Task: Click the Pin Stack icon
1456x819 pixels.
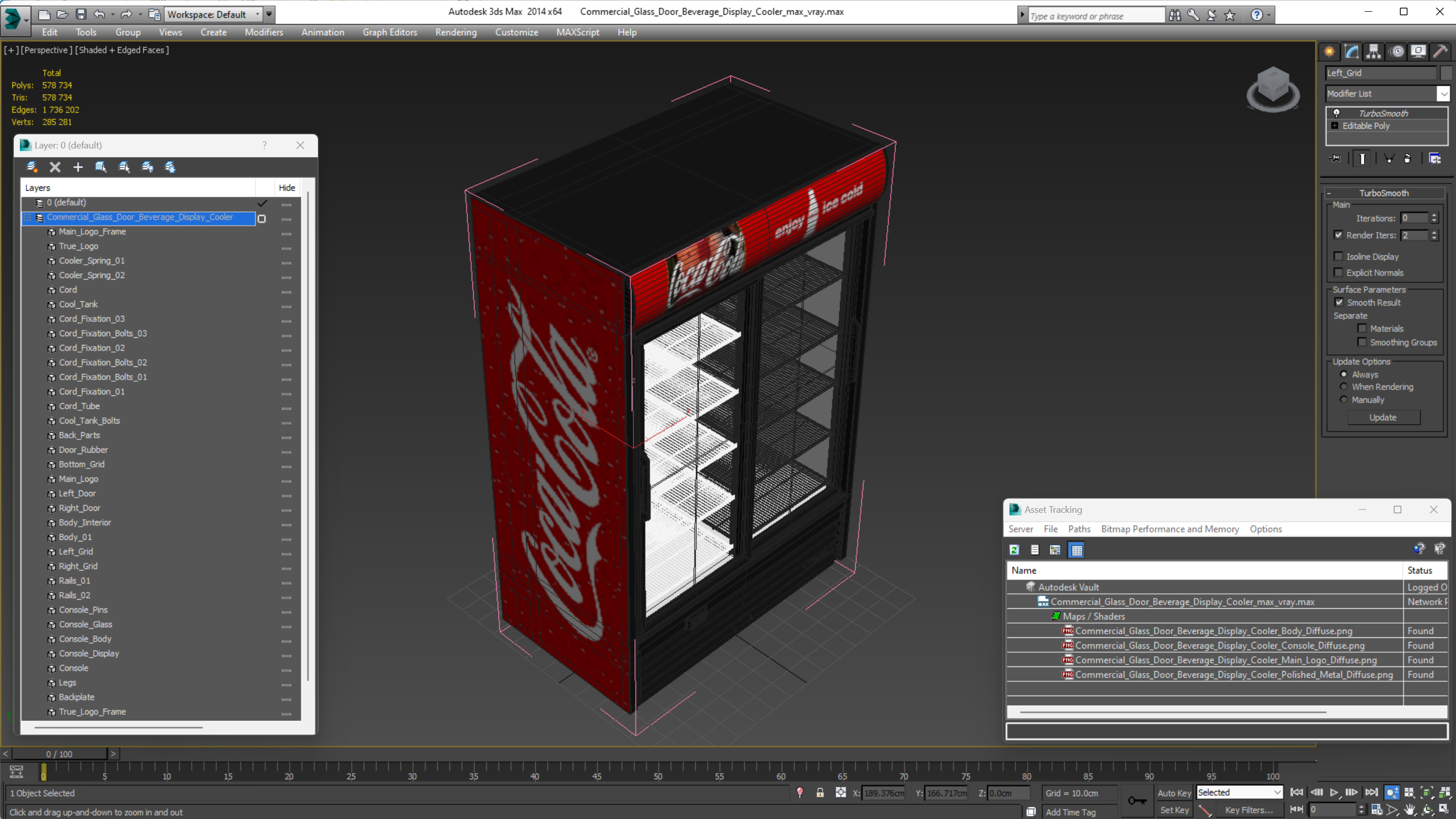Action: pyautogui.click(x=1335, y=158)
